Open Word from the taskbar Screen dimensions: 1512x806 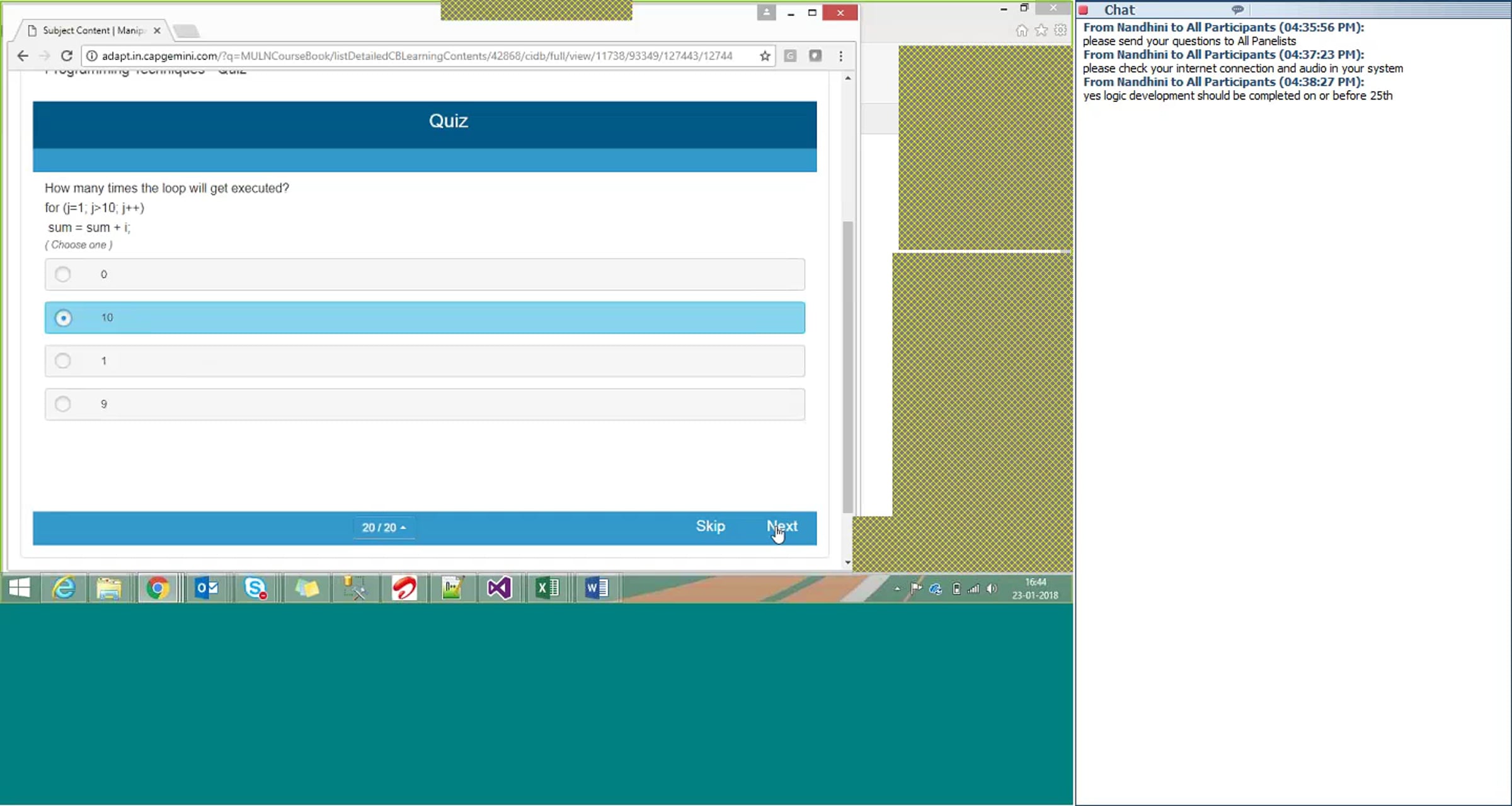pyautogui.click(x=596, y=589)
